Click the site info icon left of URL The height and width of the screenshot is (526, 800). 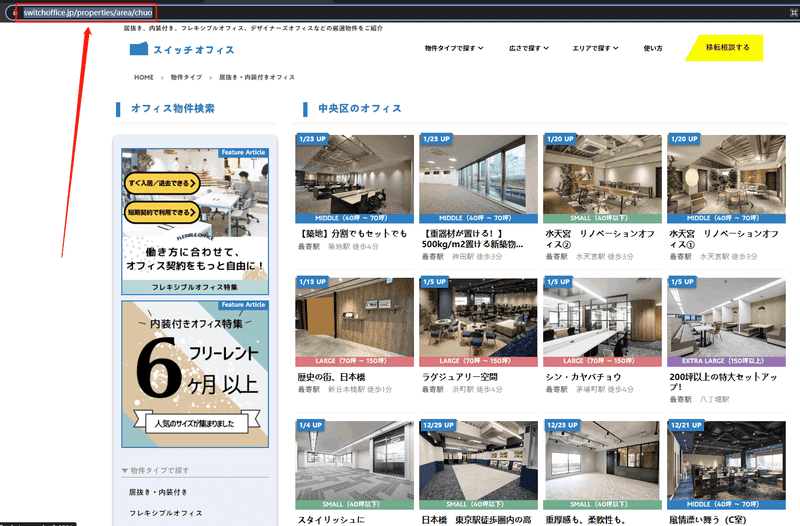14,13
